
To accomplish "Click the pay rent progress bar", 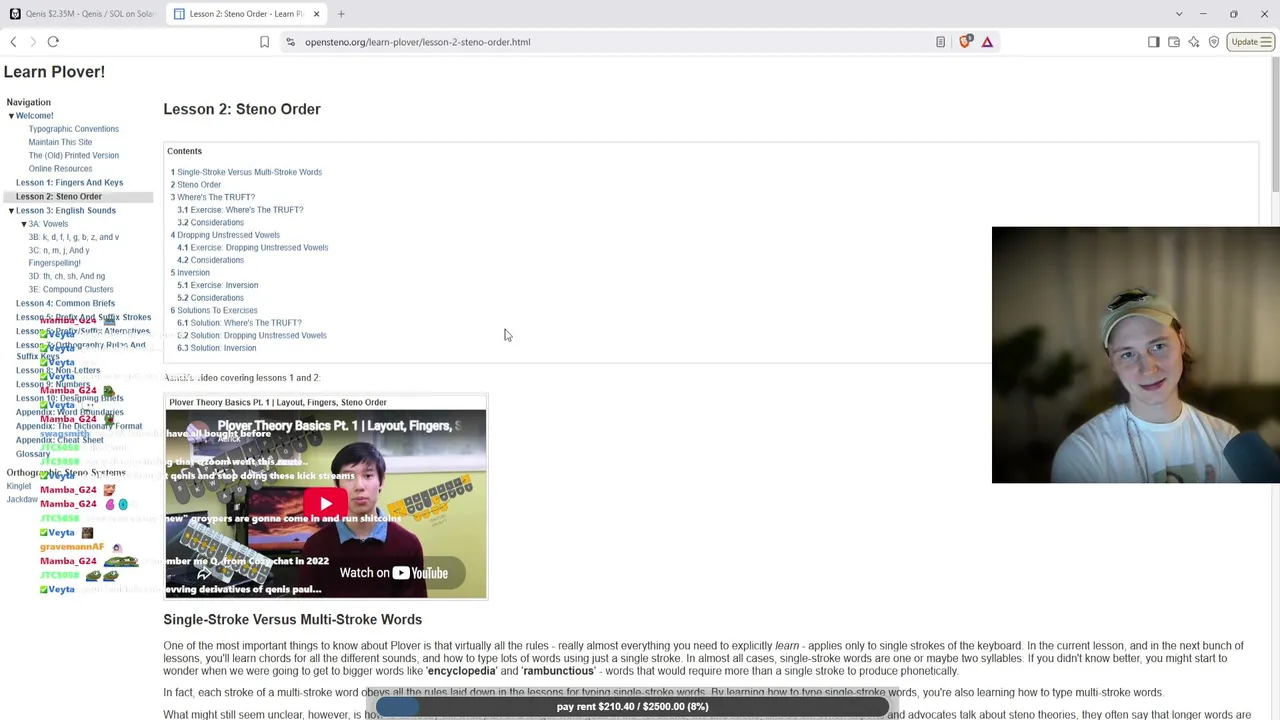I will coord(632,707).
